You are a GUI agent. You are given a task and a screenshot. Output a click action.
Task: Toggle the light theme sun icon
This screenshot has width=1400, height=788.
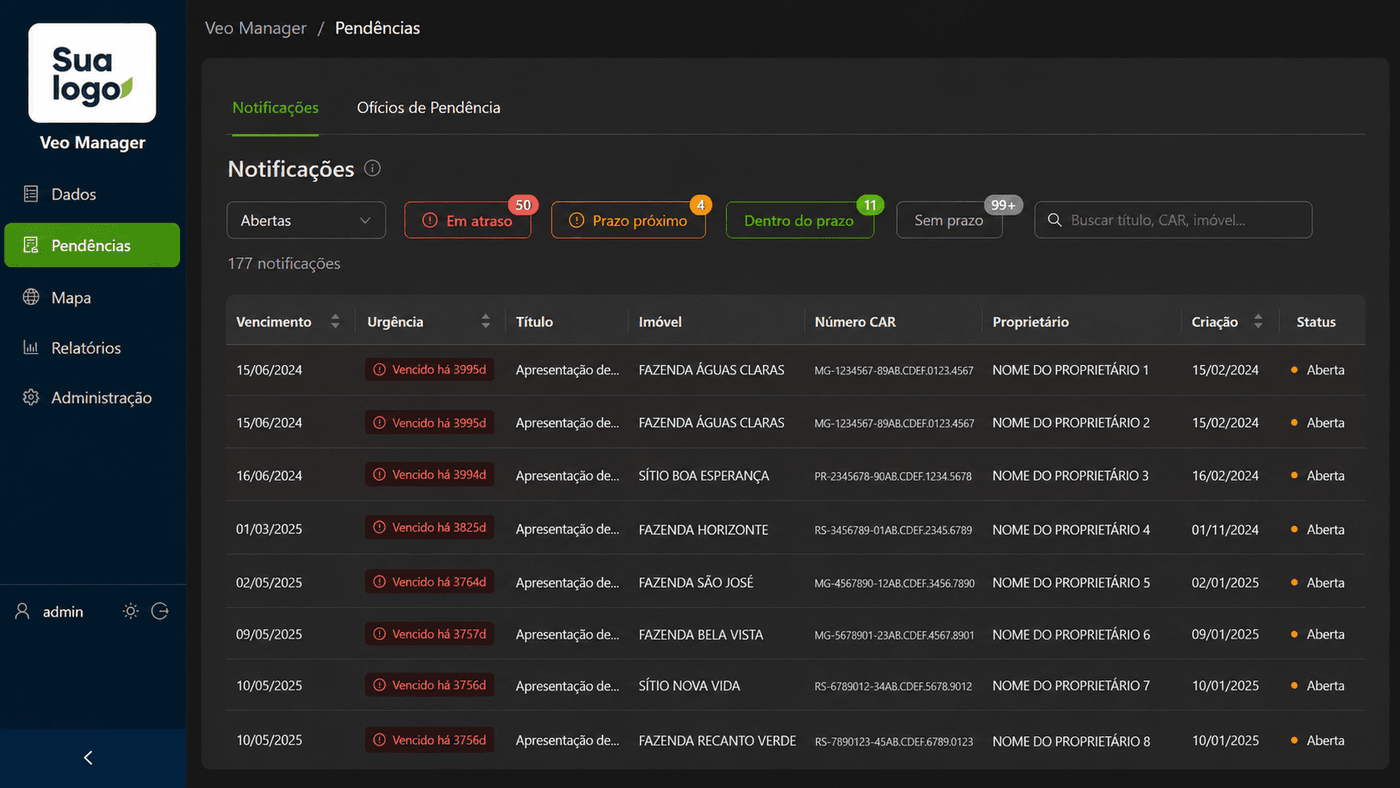tap(130, 611)
